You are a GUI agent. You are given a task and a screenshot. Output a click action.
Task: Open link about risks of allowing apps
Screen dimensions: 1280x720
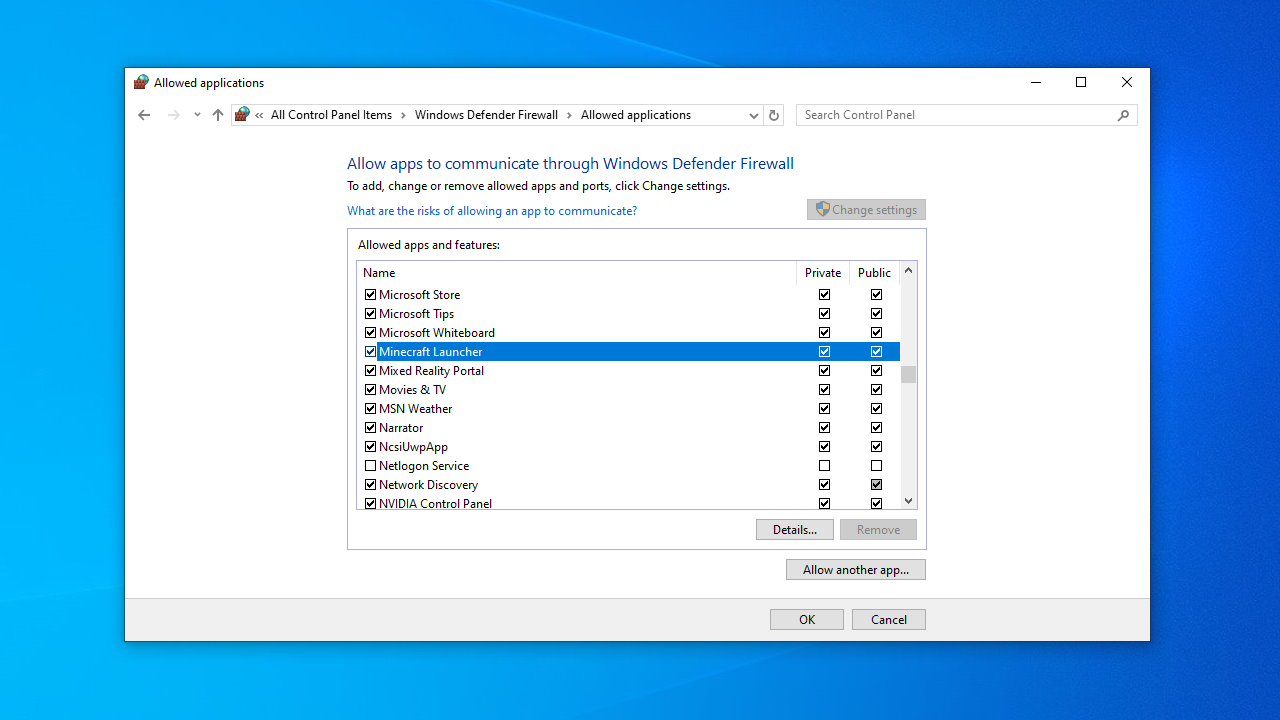tap(491, 211)
